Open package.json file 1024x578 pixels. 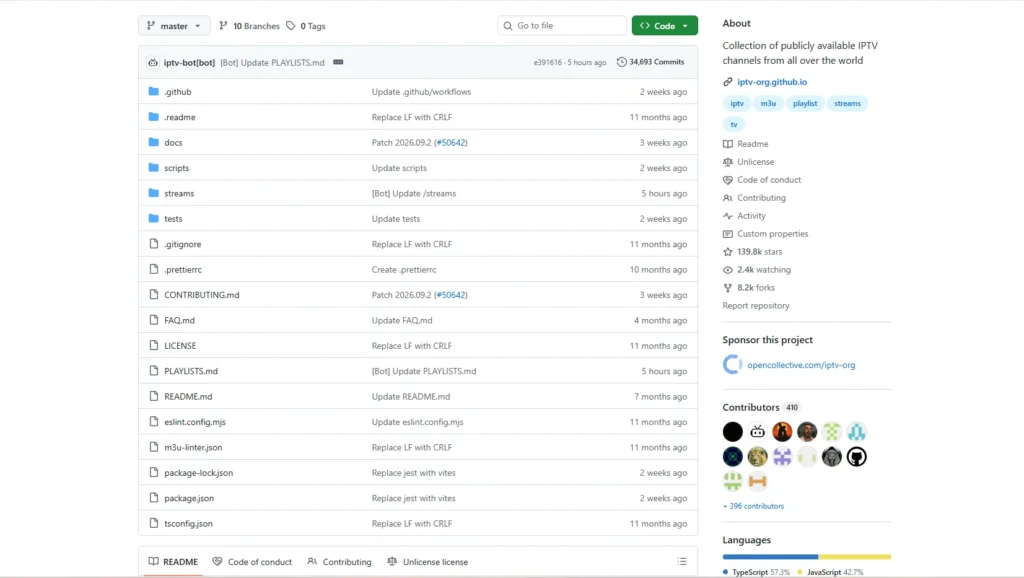point(189,498)
